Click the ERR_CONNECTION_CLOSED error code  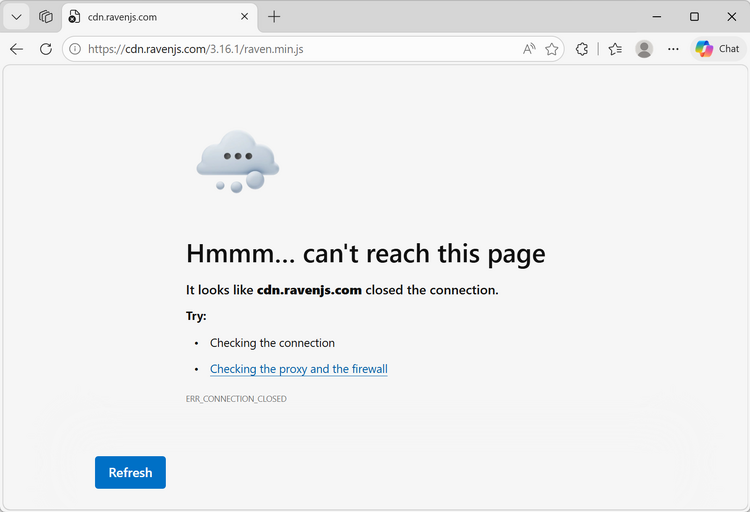(236, 399)
